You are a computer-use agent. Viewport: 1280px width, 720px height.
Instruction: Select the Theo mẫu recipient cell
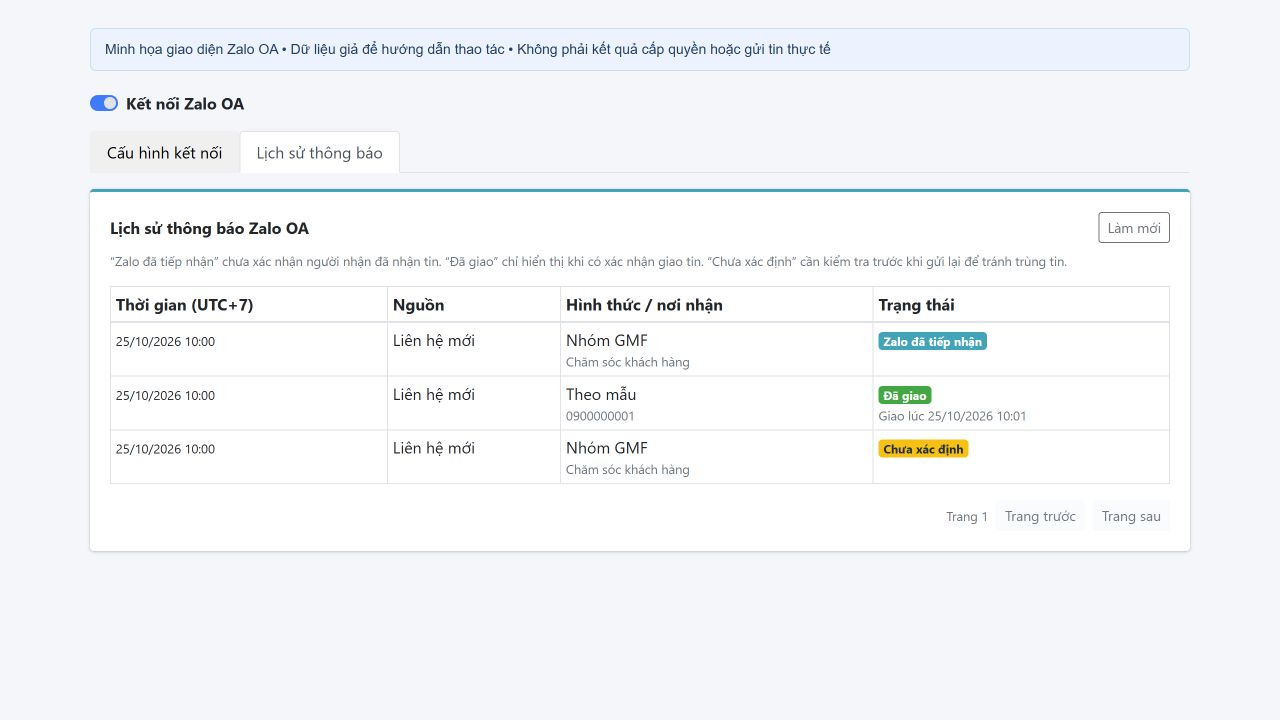pyautogui.click(x=716, y=403)
